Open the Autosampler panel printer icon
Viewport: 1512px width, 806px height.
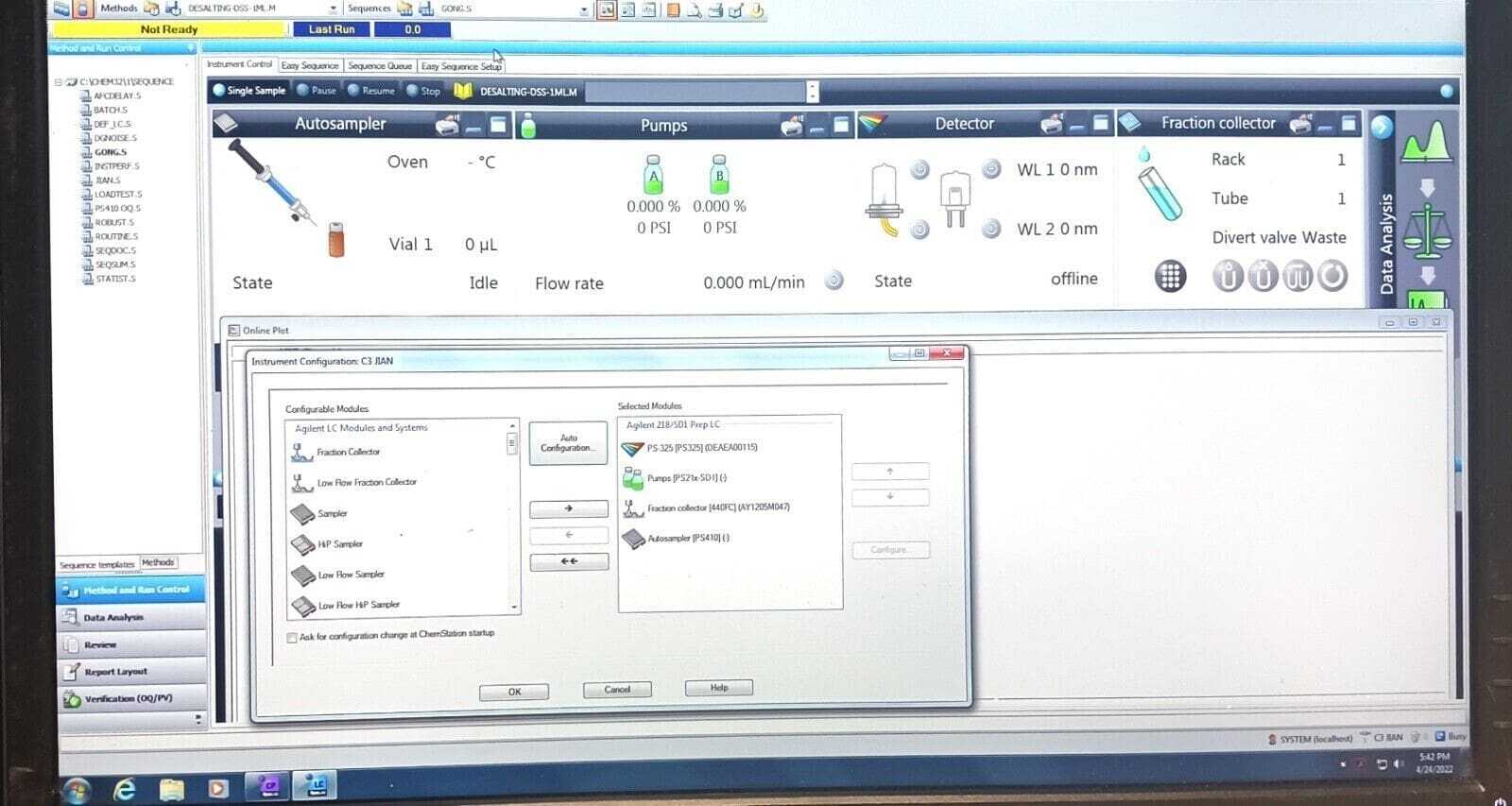pos(447,124)
